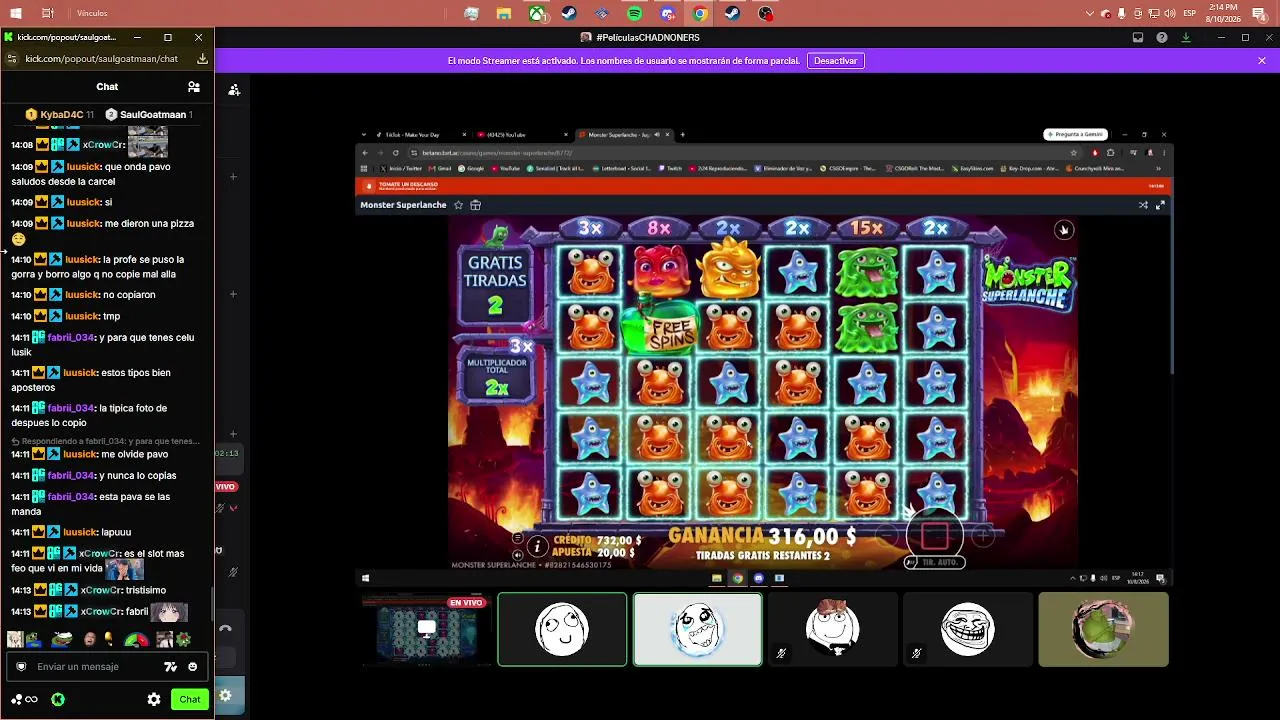
Task: Open the emoji picker in Kick chat
Action: [193, 667]
